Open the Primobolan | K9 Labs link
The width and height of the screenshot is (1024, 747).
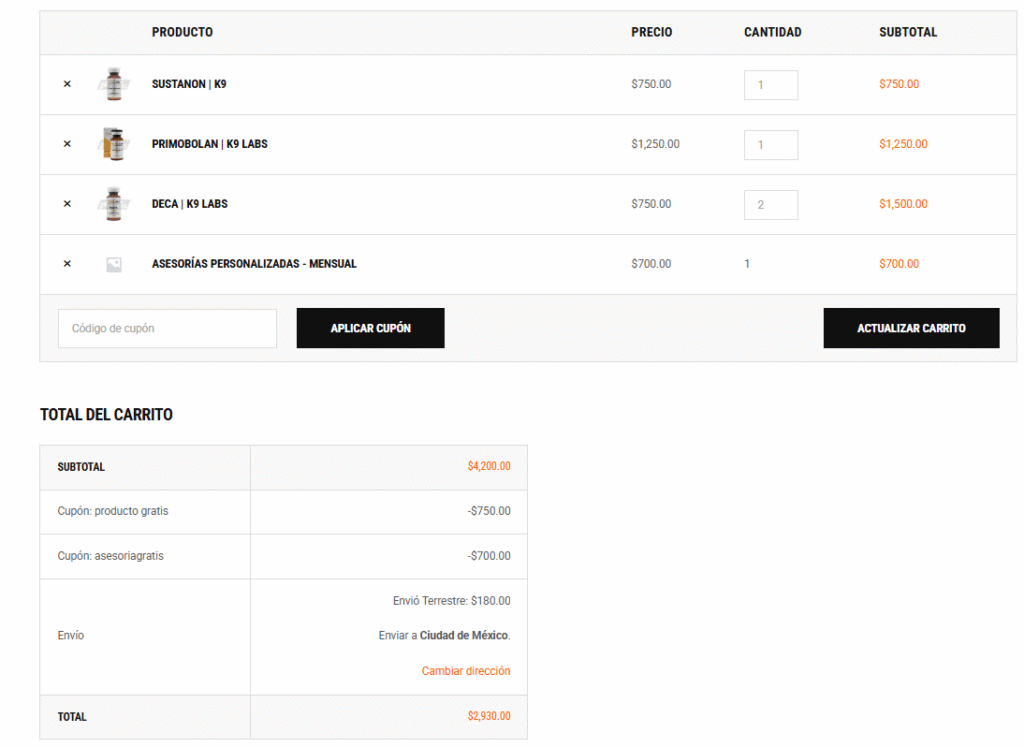tap(209, 144)
